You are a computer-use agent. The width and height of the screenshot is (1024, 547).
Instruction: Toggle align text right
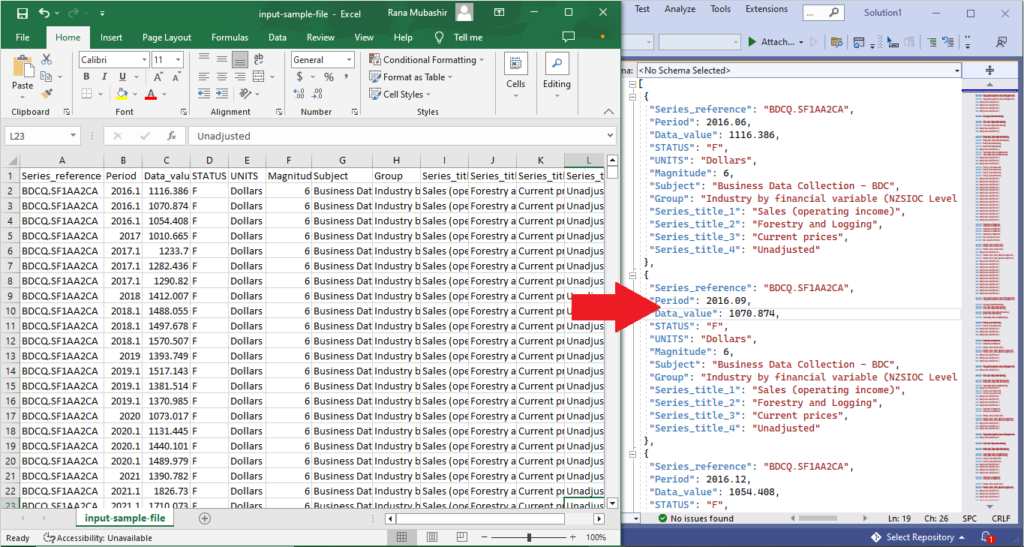click(x=240, y=76)
